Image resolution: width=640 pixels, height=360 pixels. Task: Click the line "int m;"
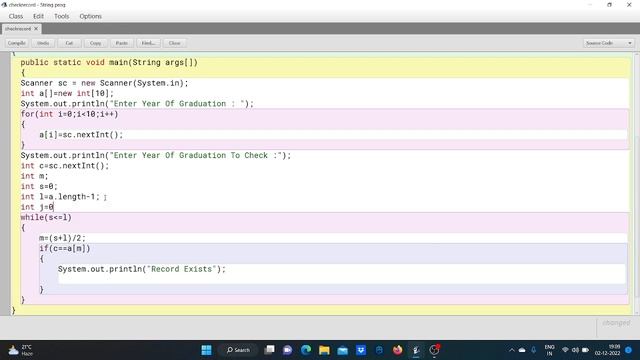pos(34,176)
